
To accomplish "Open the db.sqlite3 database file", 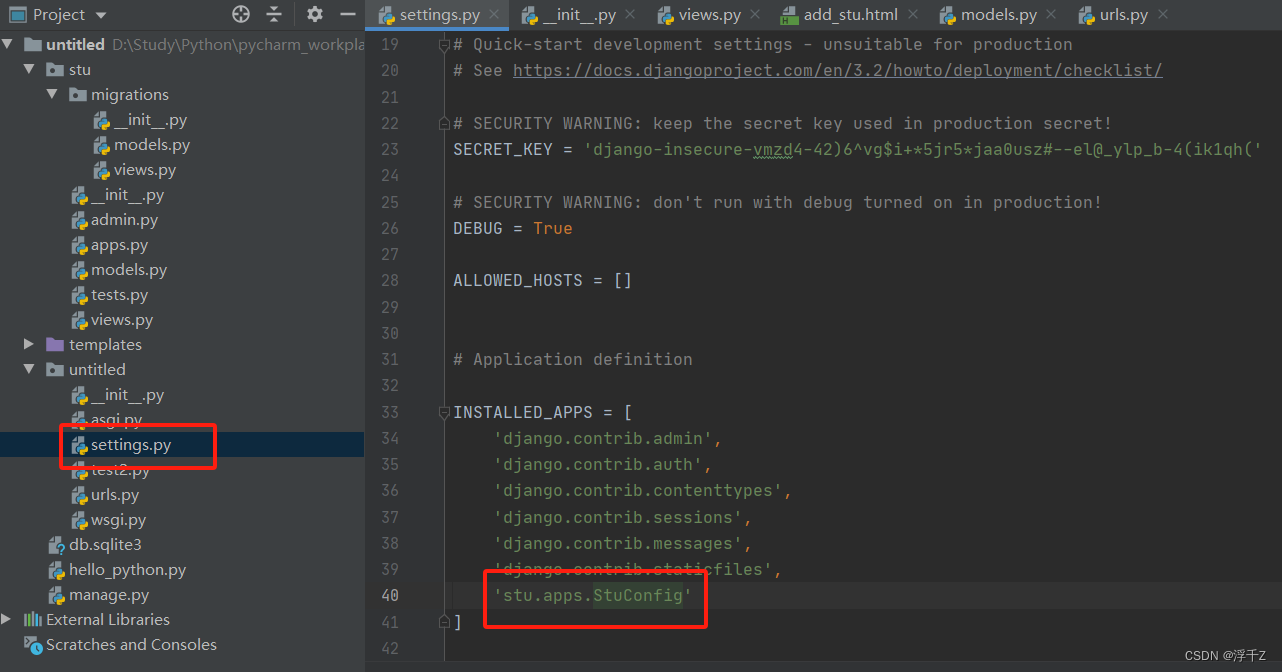I will (x=105, y=544).
